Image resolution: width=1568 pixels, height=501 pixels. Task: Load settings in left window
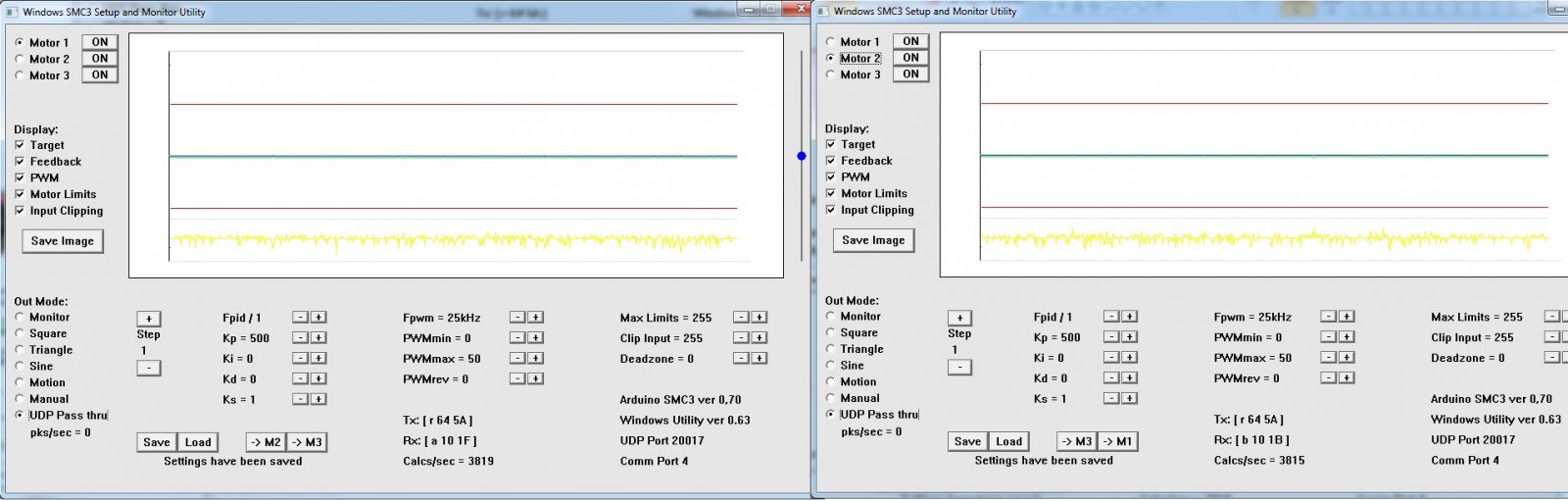tap(198, 443)
